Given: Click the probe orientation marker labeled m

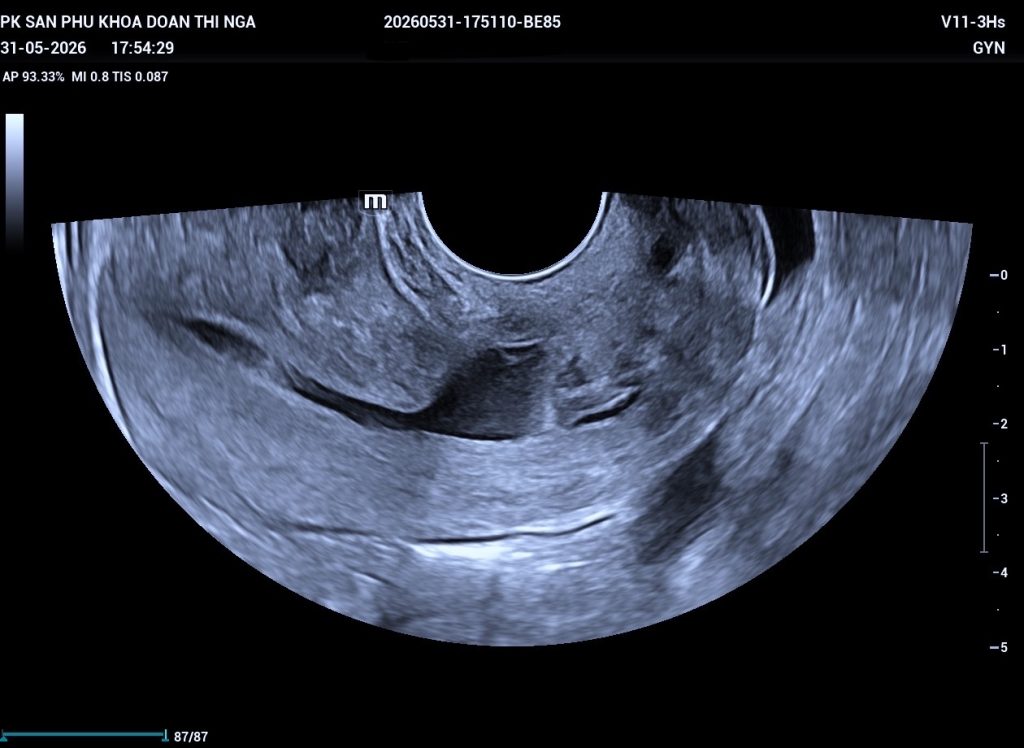Looking at the screenshot, I should coord(376,201).
